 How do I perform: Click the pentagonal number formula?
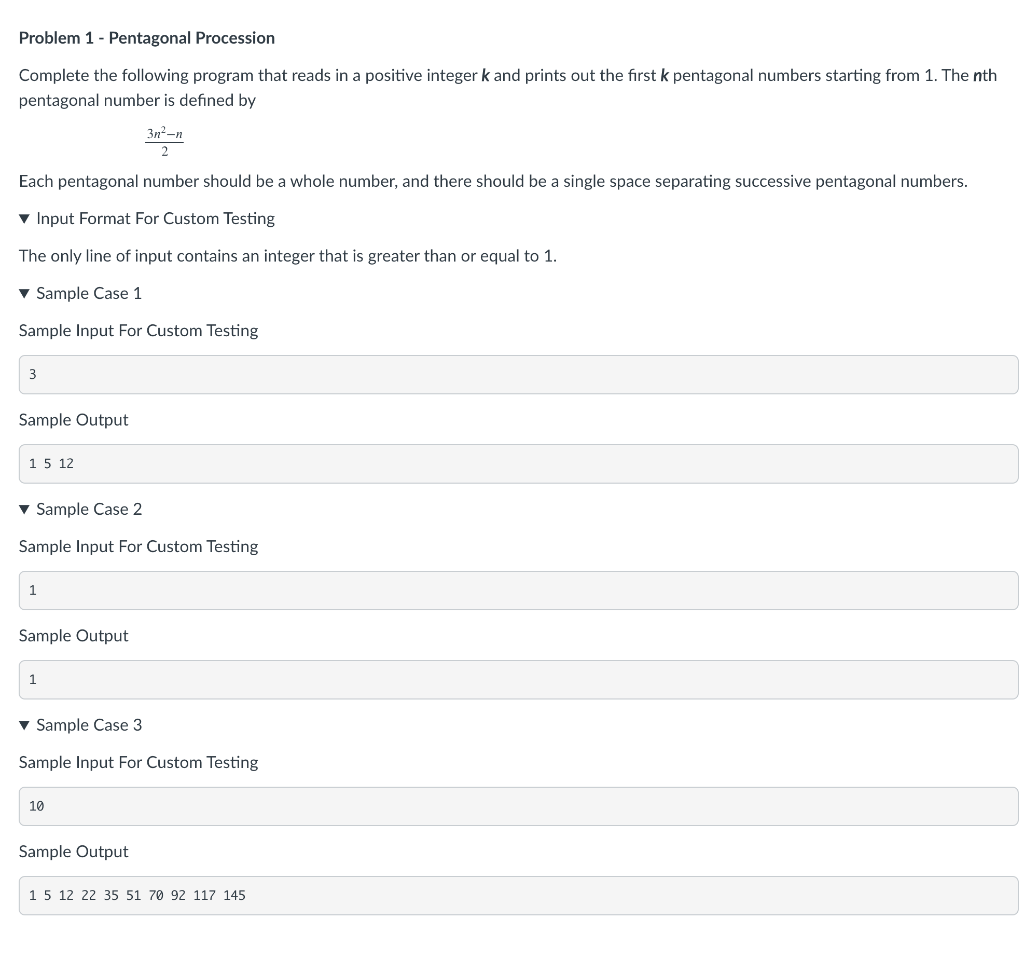pos(163,142)
